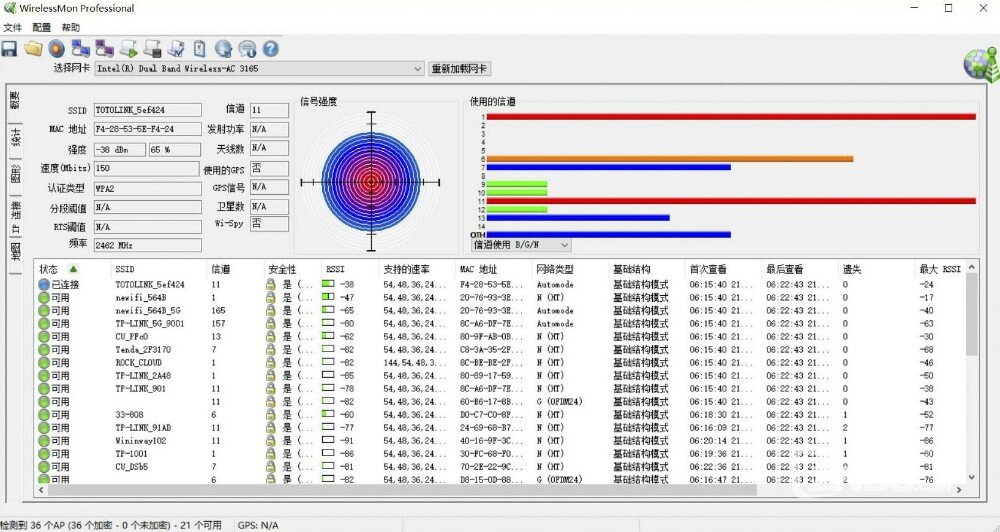Screen dimensions: 1000x532
Task: Click the 信道 field showing 11
Action: pos(269,110)
